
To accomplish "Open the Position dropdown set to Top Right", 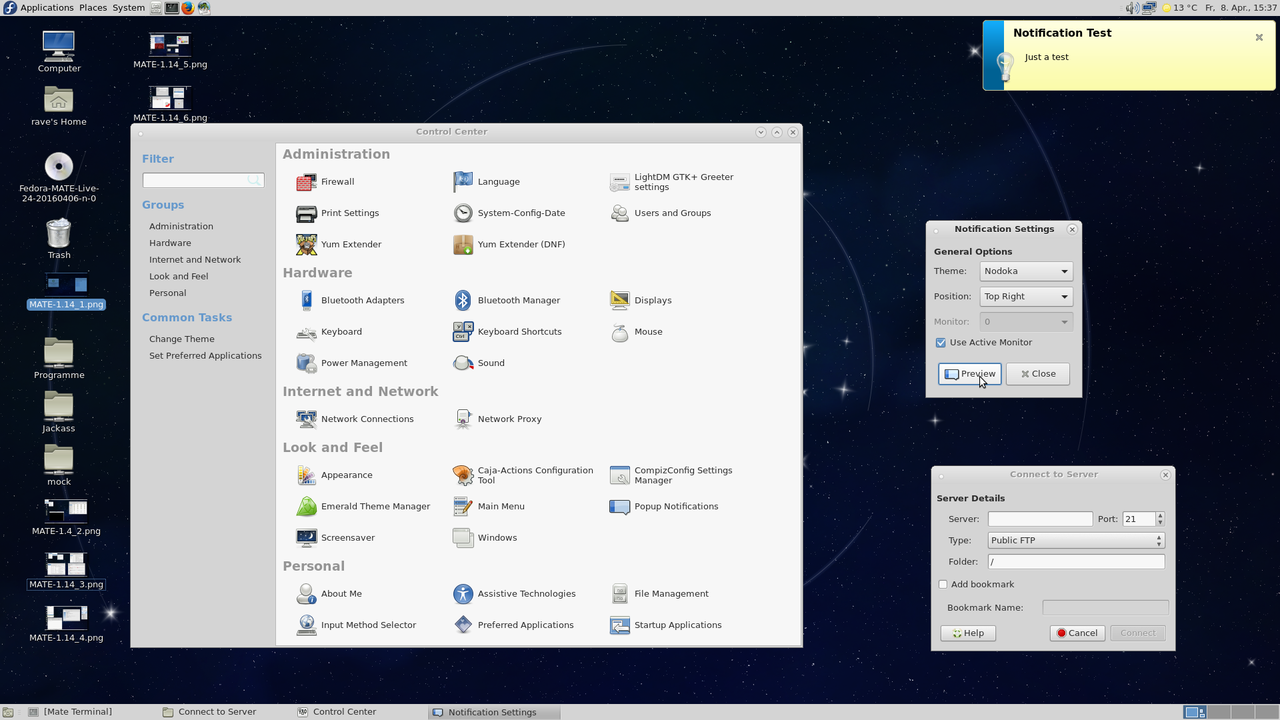I will coord(1026,297).
